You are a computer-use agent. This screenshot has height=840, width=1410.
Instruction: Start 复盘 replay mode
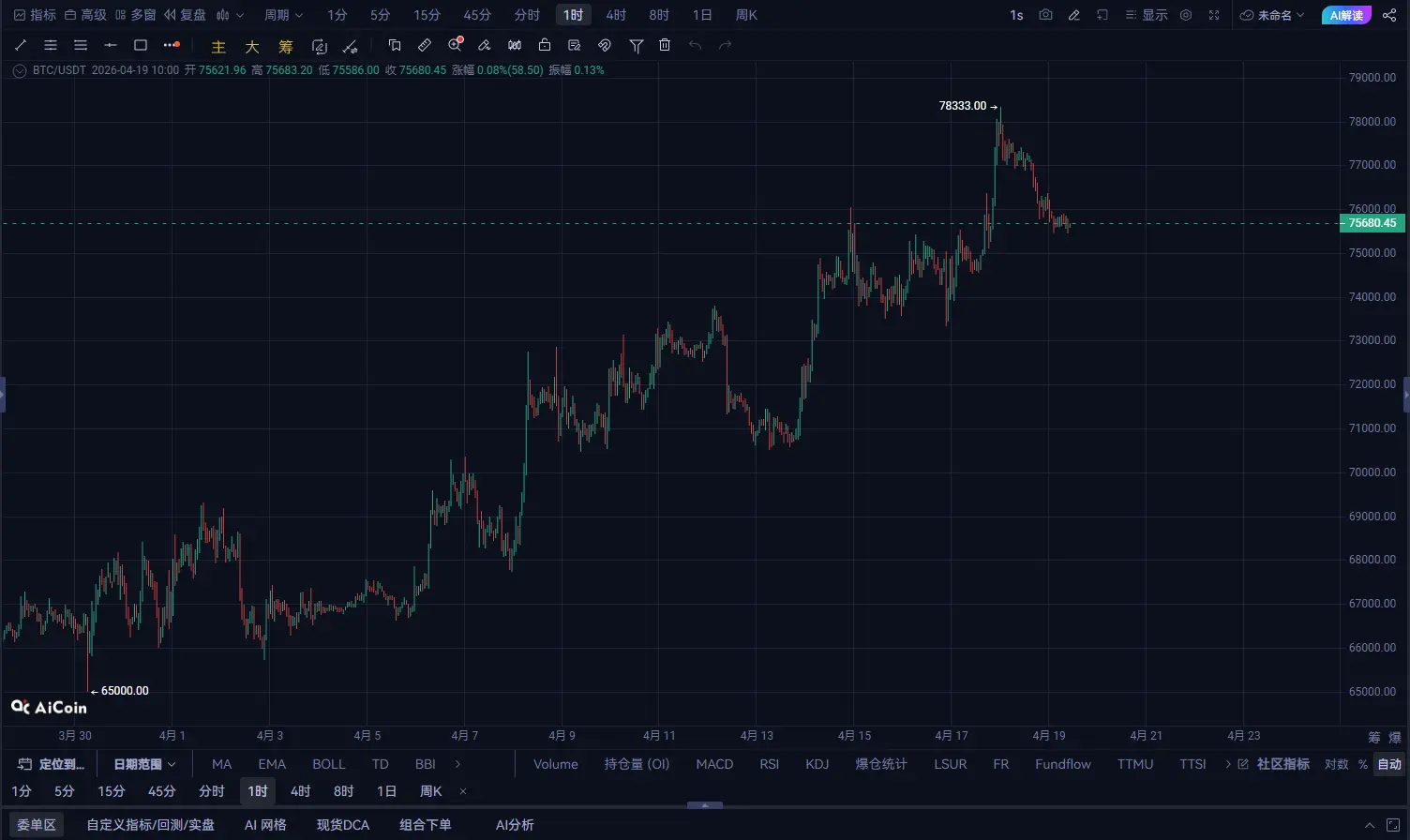(x=185, y=15)
